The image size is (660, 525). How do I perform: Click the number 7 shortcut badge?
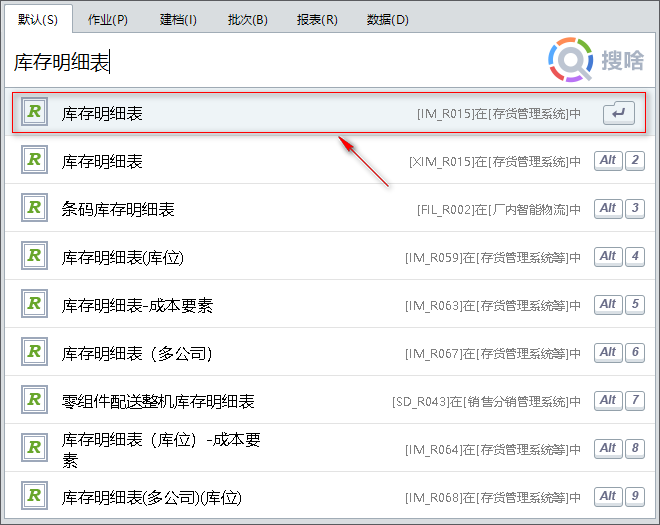pyautogui.click(x=635, y=401)
